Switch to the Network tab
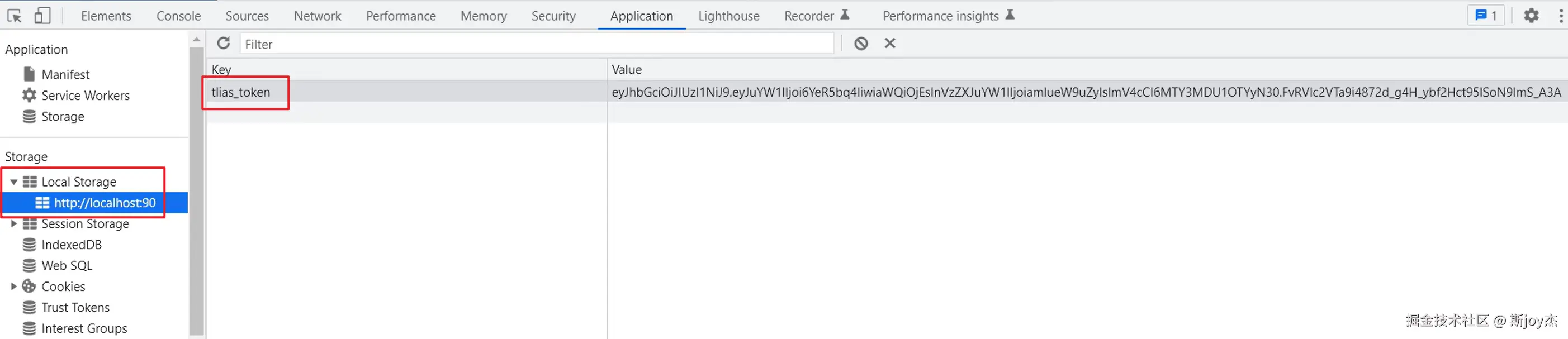Image resolution: width=1568 pixels, height=339 pixels. point(317,16)
